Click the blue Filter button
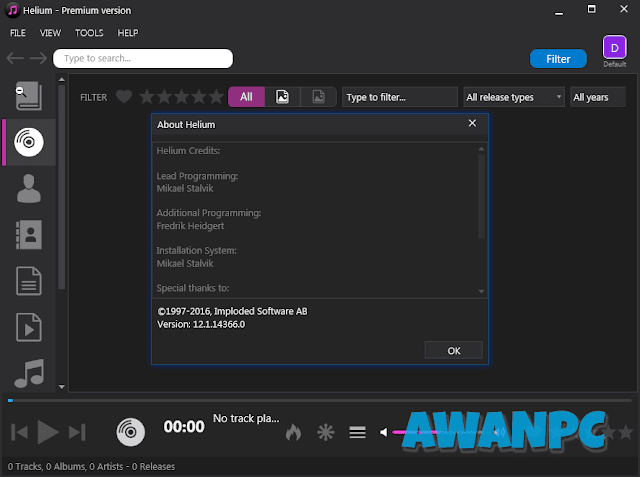This screenshot has height=477, width=640. click(558, 59)
